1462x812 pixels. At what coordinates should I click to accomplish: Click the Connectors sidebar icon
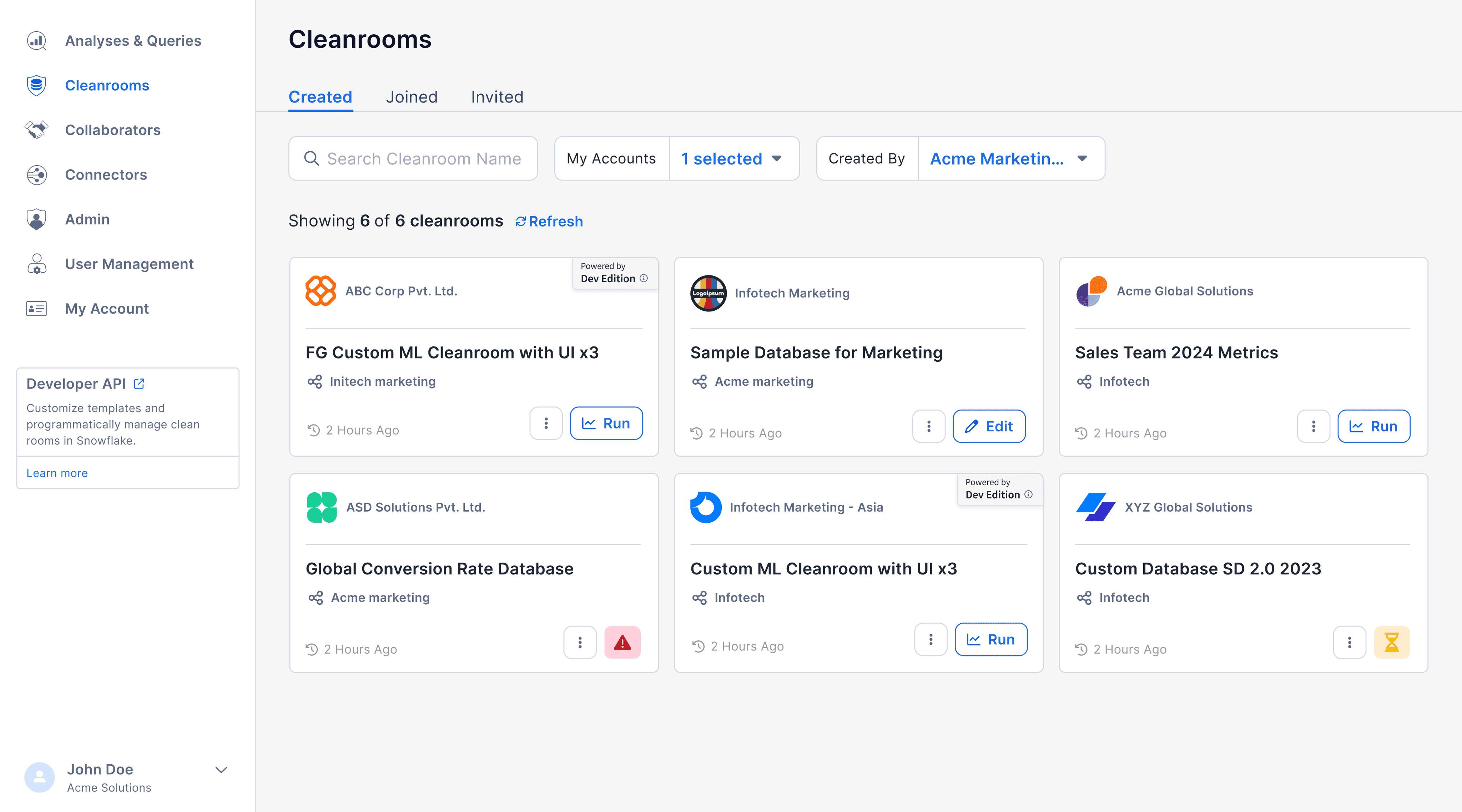pos(37,175)
